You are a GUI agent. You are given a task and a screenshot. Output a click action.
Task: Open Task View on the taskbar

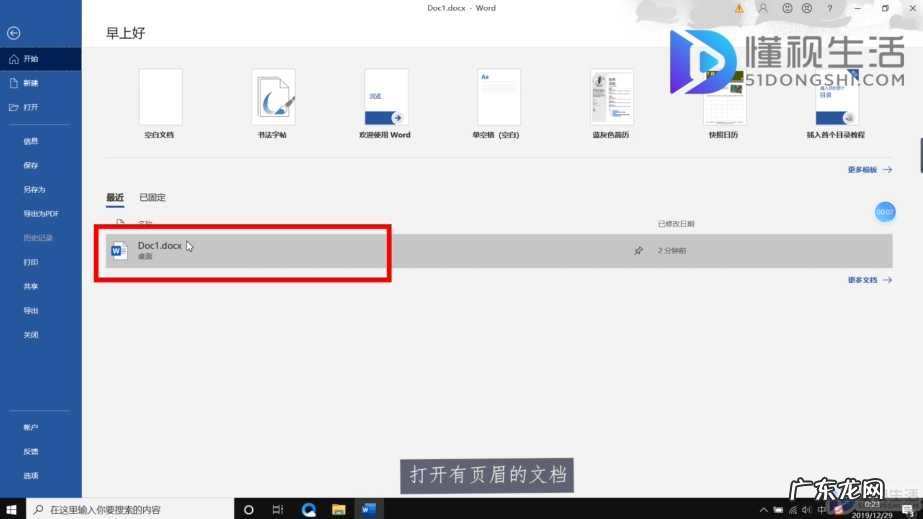click(278, 510)
